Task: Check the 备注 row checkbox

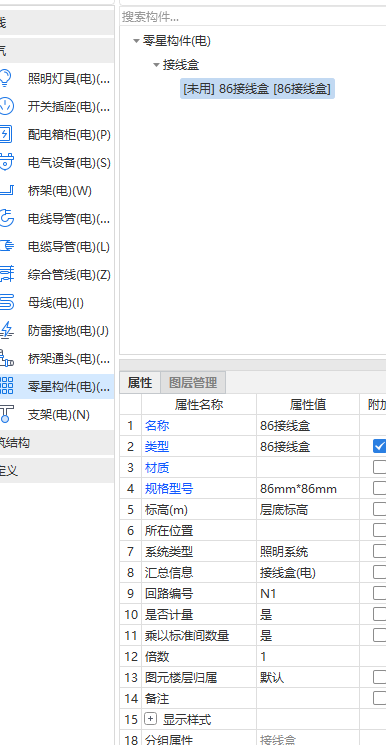Action: coord(379,698)
